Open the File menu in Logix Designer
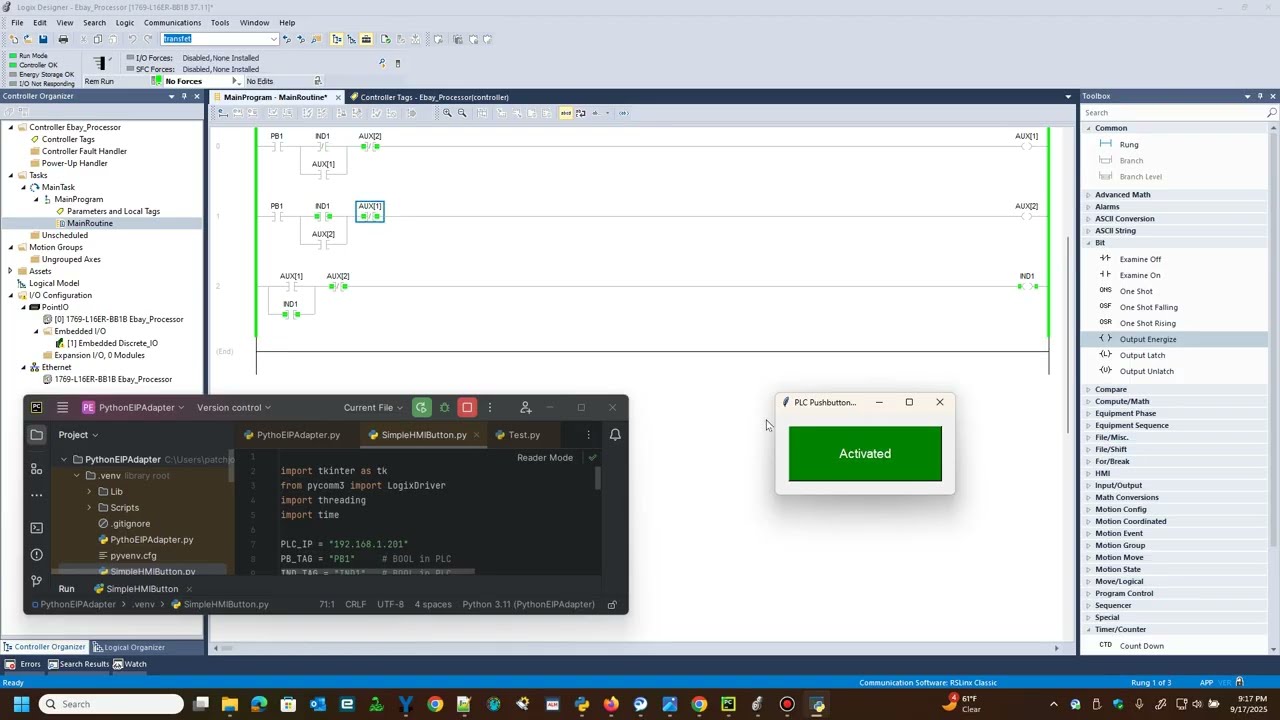The height and width of the screenshot is (720, 1280). [x=17, y=22]
